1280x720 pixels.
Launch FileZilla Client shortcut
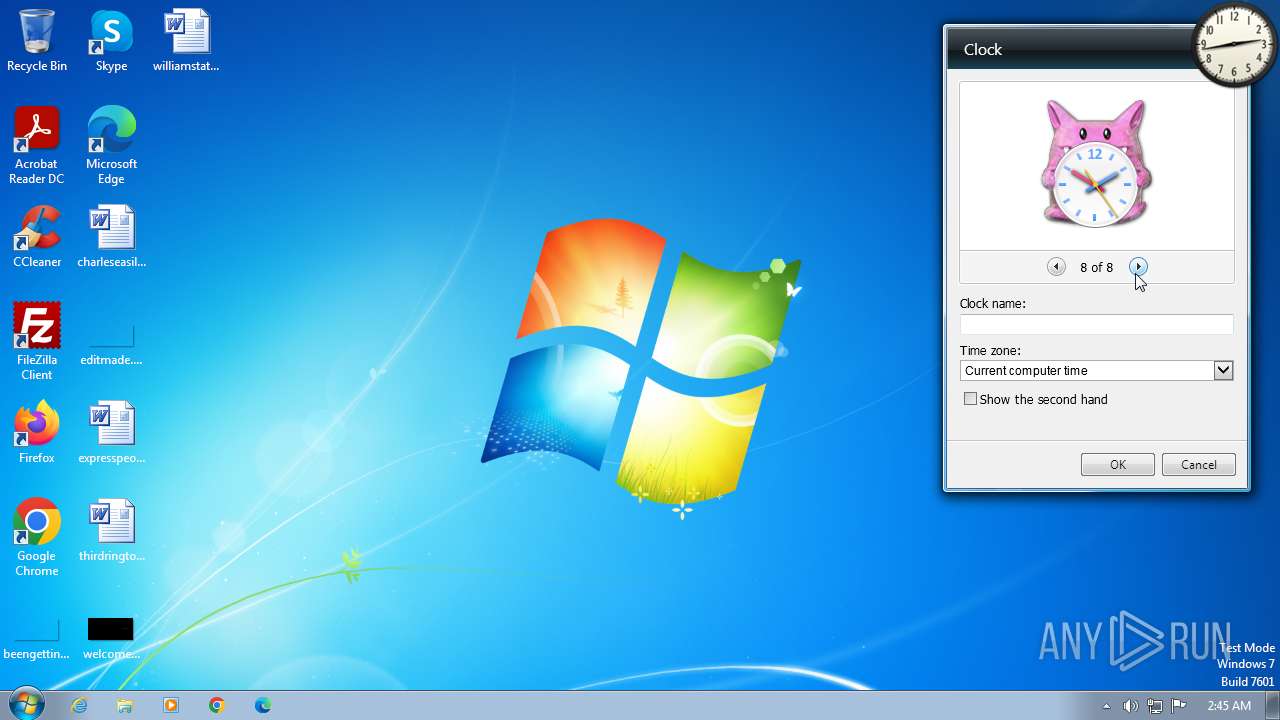37,342
